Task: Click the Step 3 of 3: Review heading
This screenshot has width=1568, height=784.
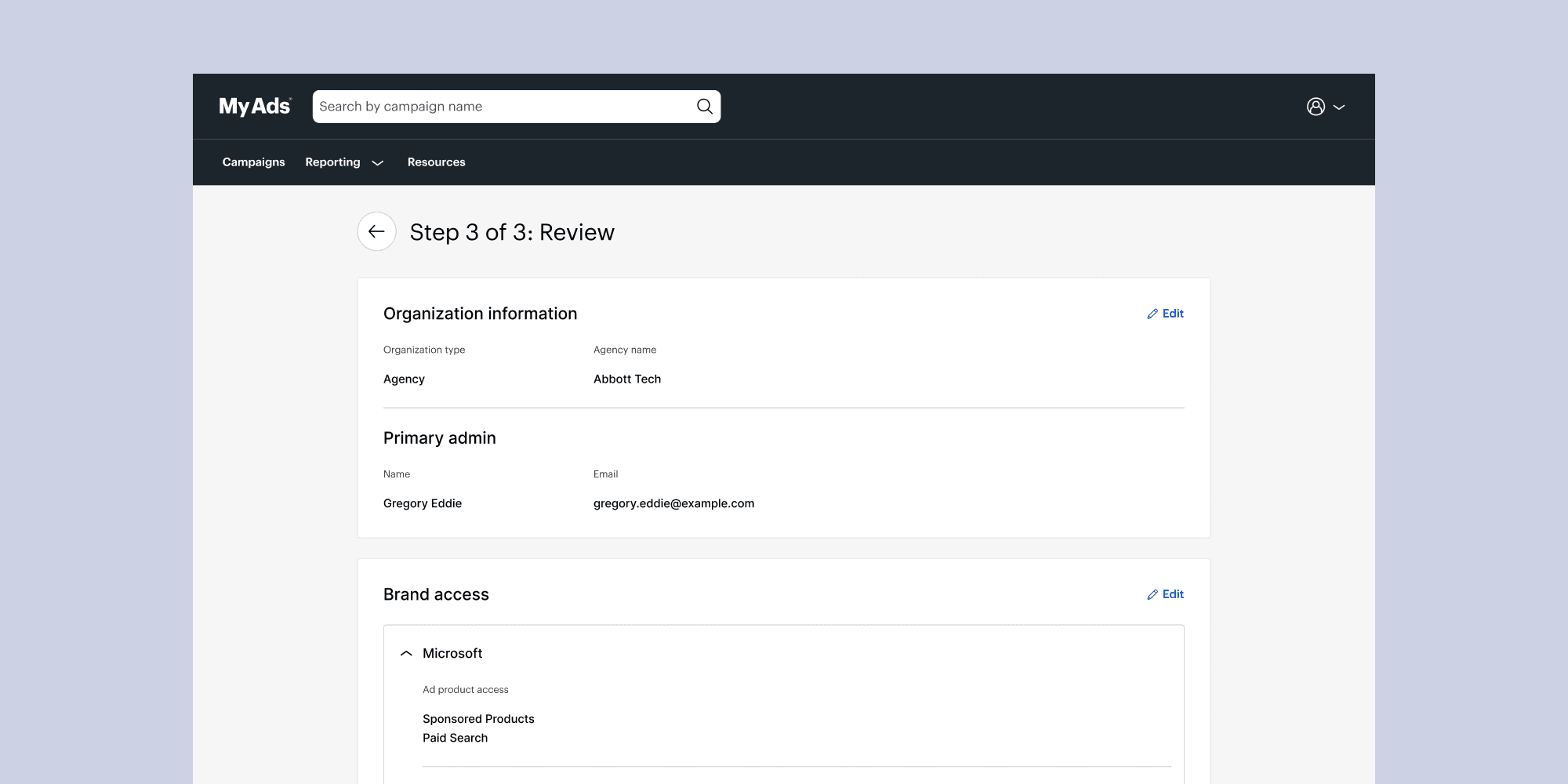Action: tap(512, 232)
